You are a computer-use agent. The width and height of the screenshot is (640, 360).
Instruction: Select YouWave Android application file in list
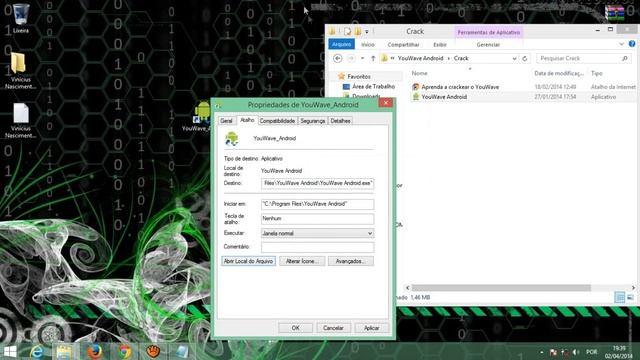click(444, 97)
